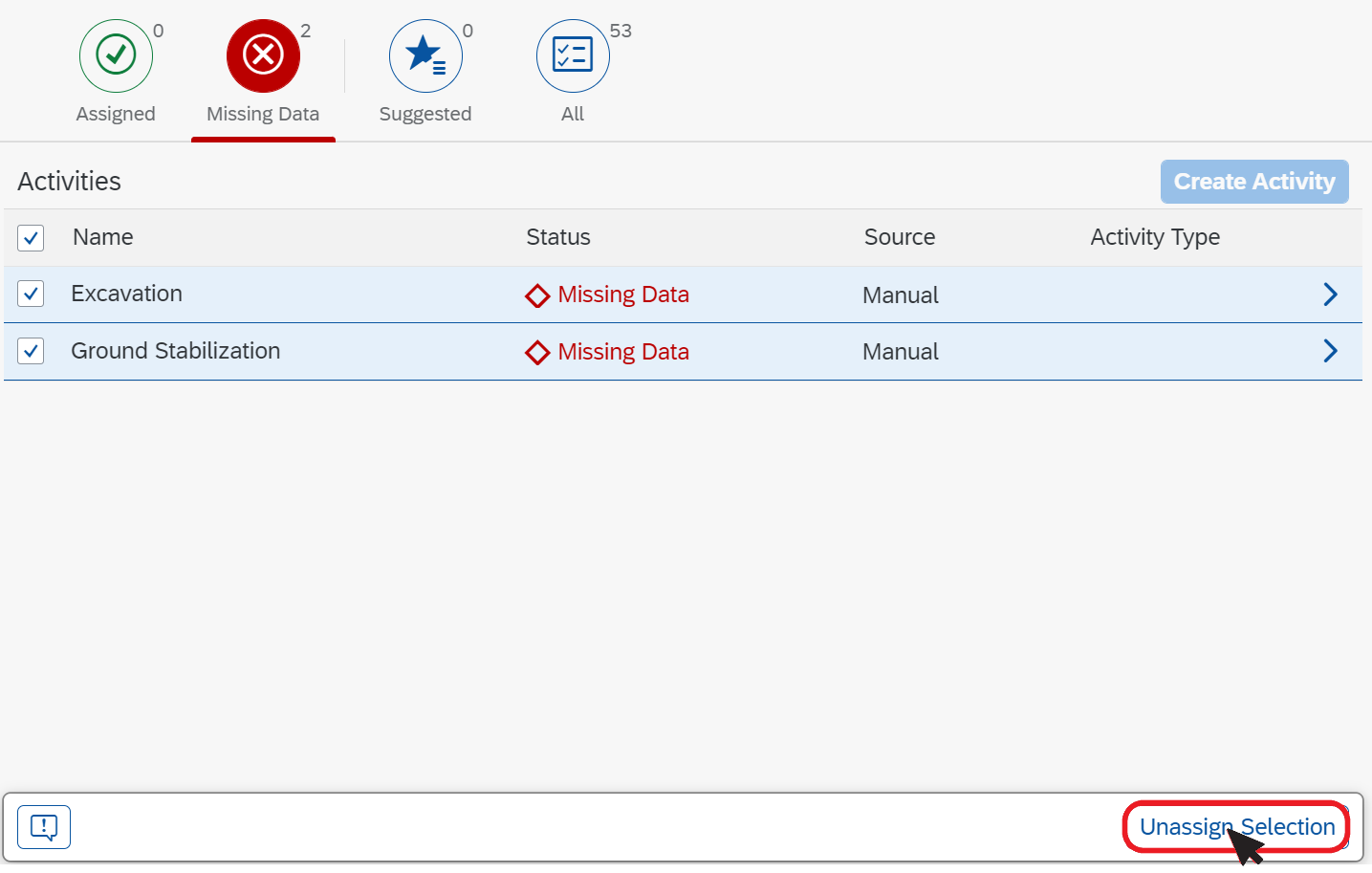Click the All tab label
The width and height of the screenshot is (1372, 873).
click(x=573, y=114)
